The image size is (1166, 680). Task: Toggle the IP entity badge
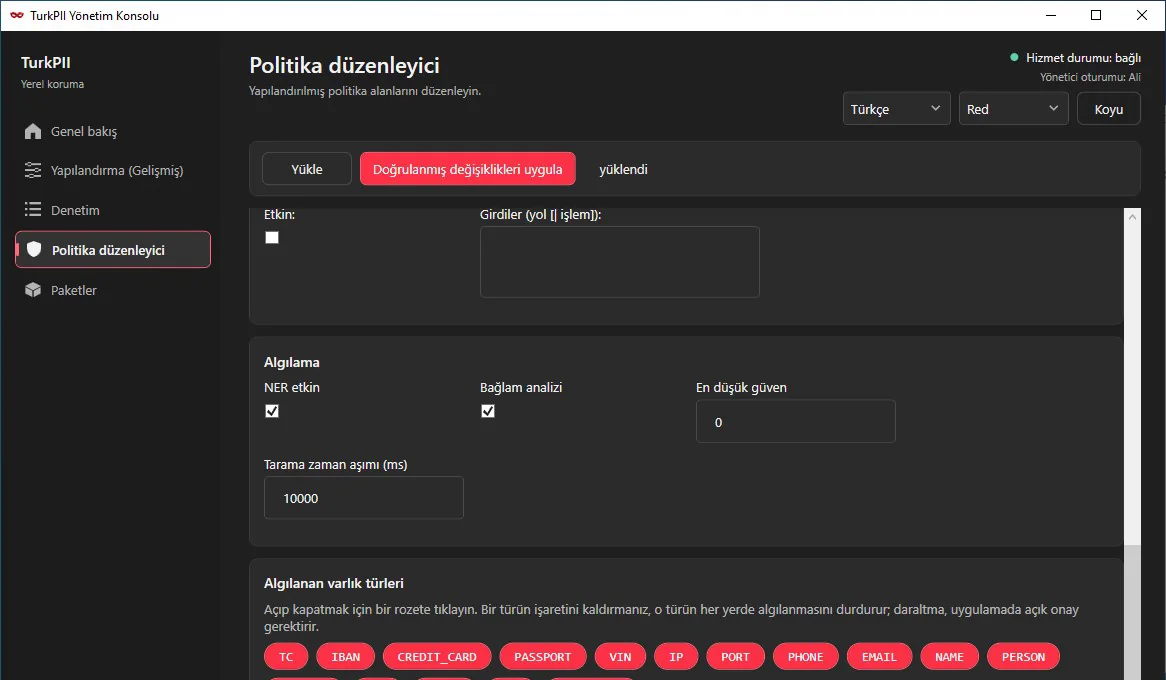pos(676,657)
